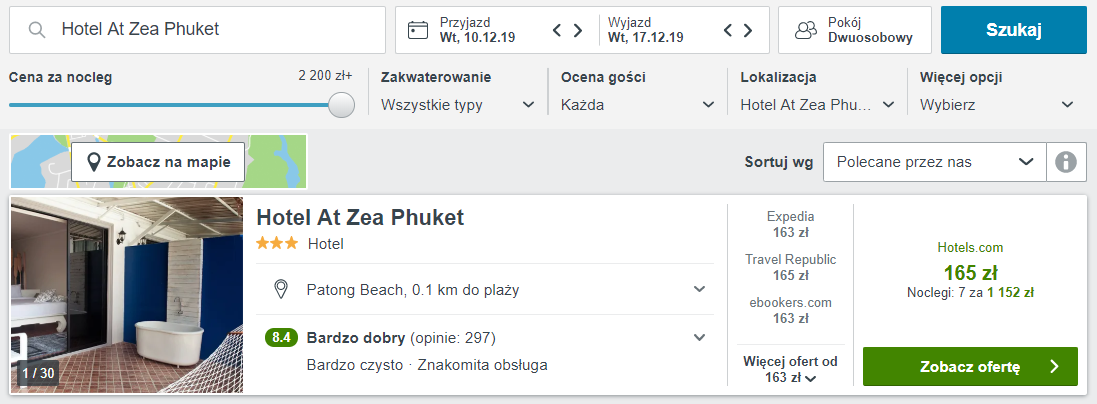The image size is (1097, 404).
Task: Open Ocena gości rating dropdown
Action: point(638,104)
